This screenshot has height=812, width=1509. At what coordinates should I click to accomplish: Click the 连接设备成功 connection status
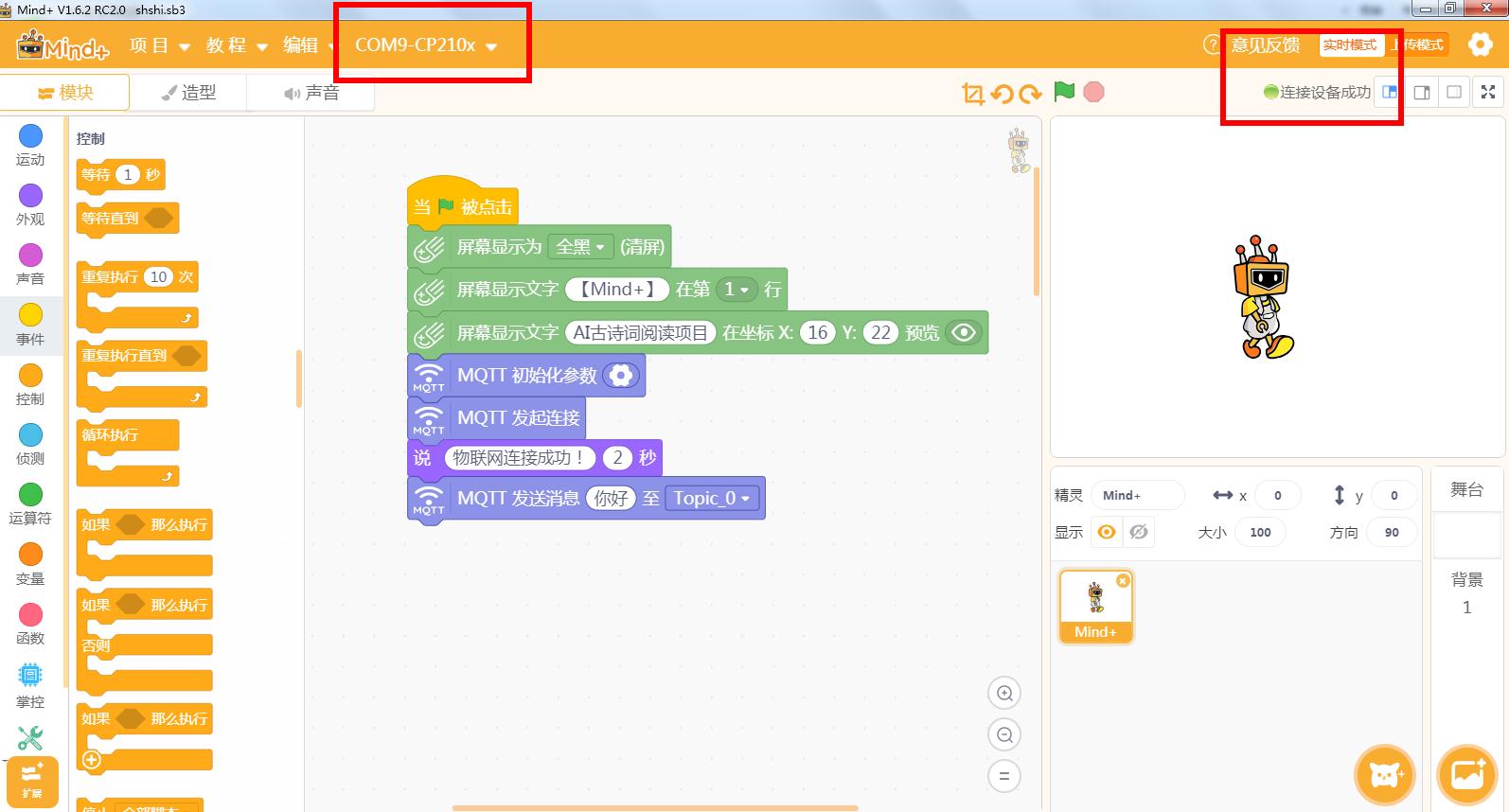pos(1317,92)
